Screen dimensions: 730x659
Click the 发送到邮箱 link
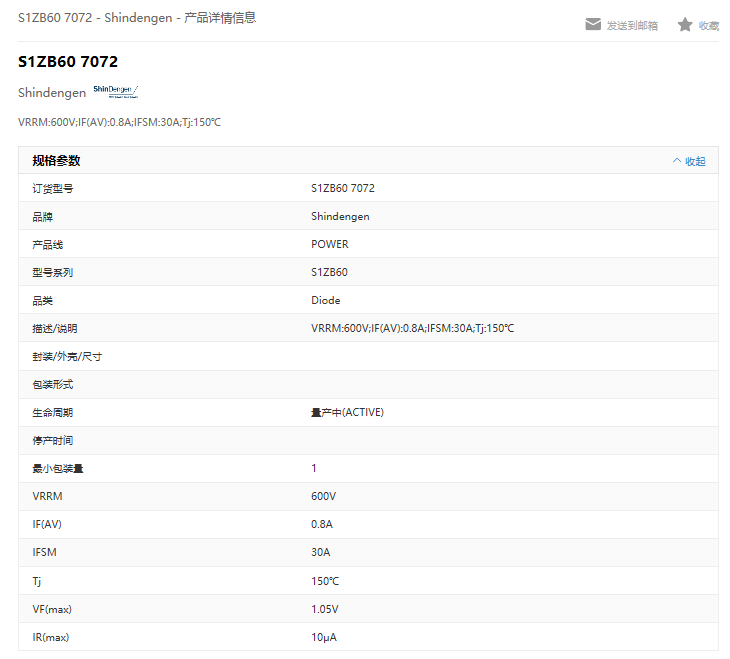[x=632, y=26]
